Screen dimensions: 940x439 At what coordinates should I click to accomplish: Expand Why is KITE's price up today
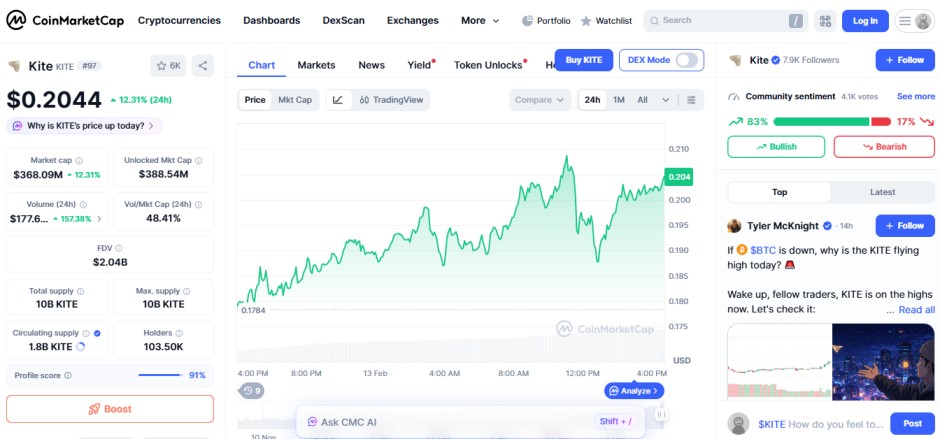click(x=84, y=126)
